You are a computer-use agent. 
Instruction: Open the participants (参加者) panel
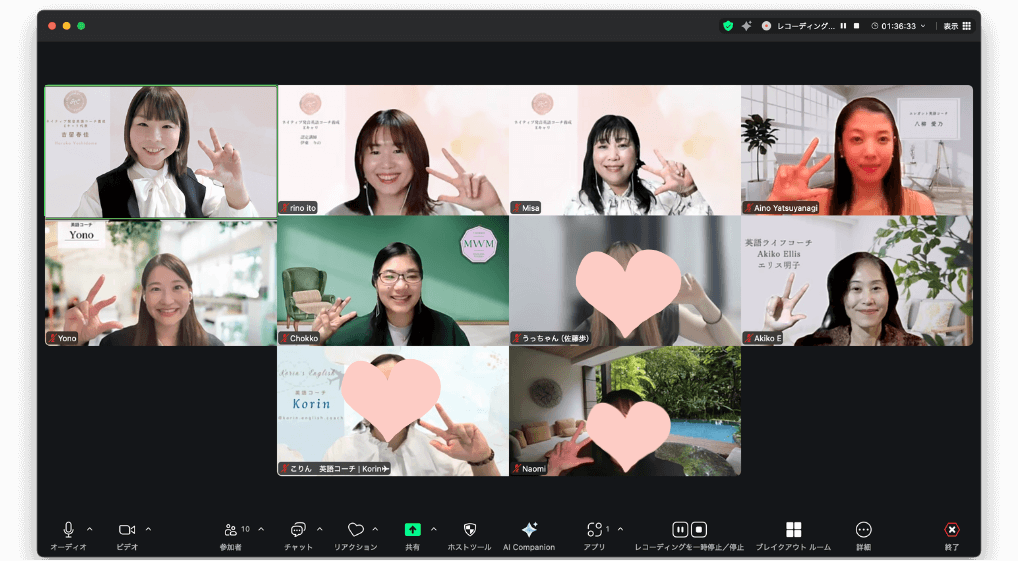(x=232, y=530)
